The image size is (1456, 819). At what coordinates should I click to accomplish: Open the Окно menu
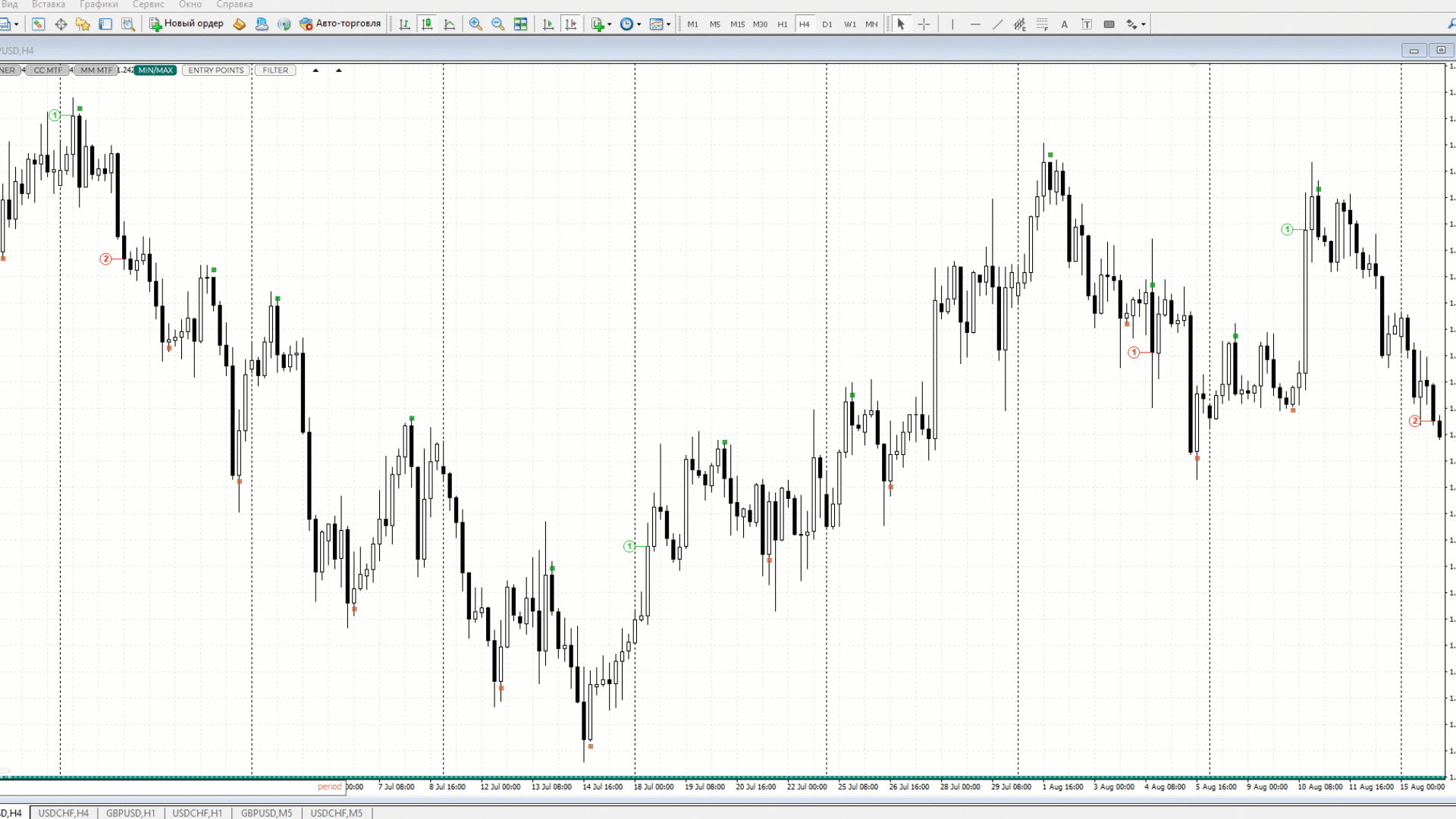click(190, 5)
